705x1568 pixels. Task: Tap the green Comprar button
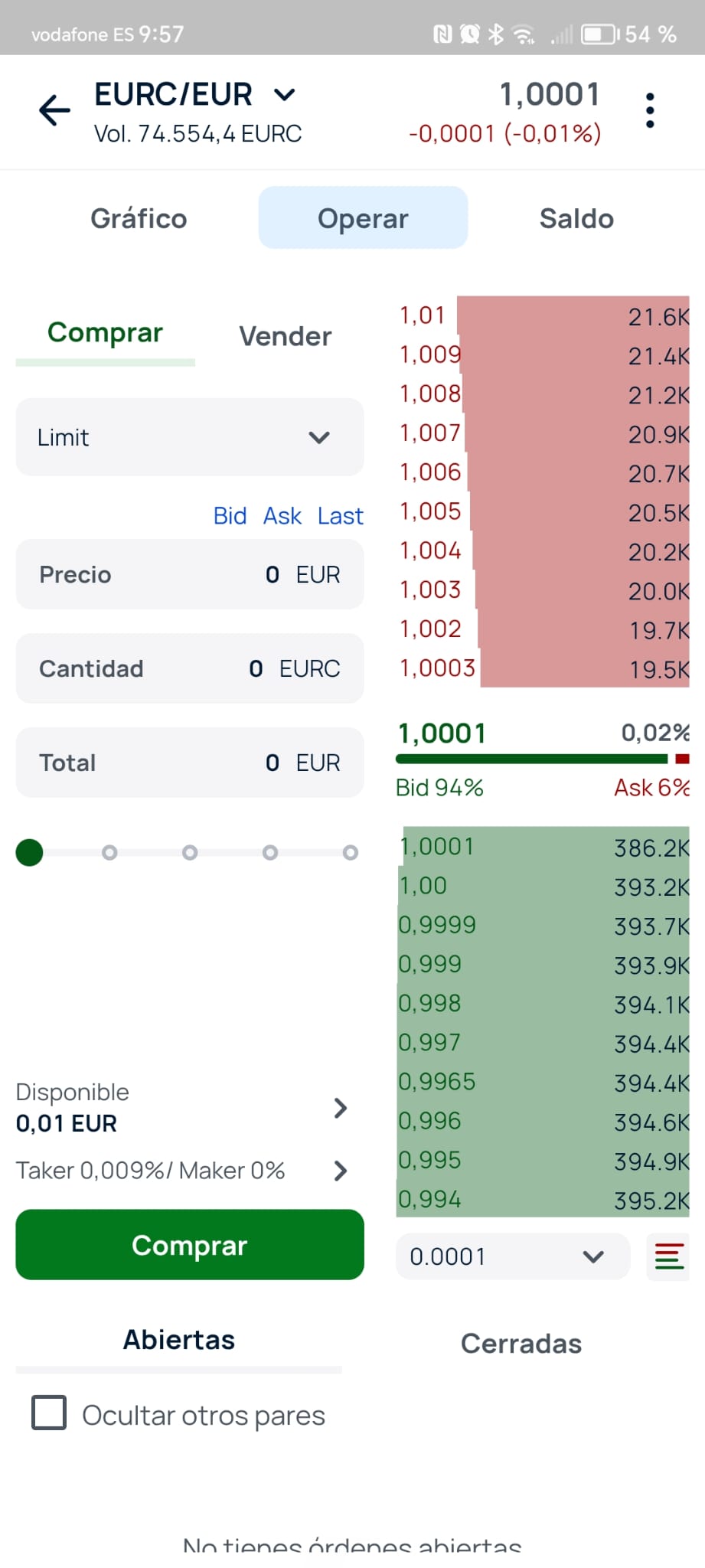pyautogui.click(x=190, y=1245)
